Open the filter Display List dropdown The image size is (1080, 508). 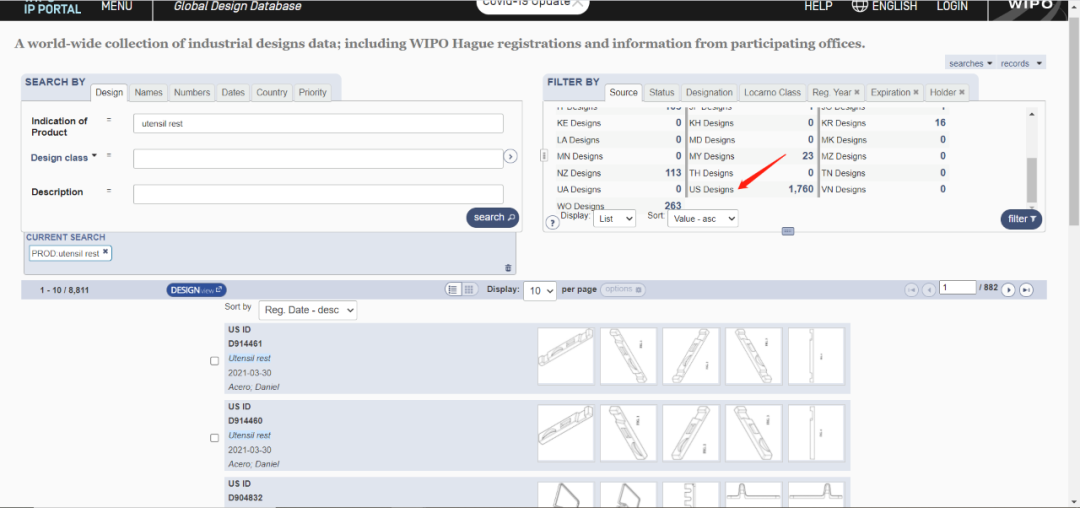614,219
